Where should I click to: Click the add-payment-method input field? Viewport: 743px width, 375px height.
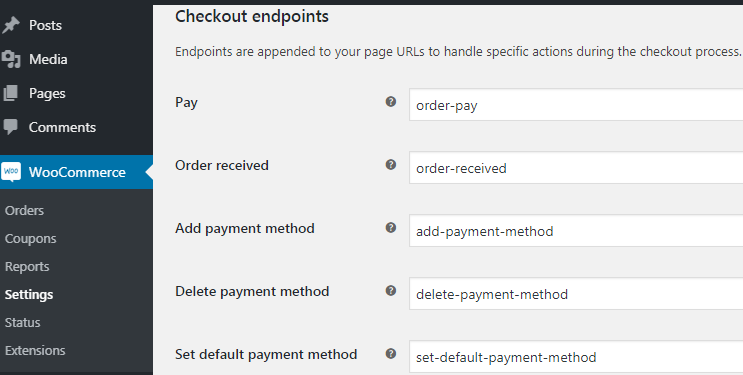(x=576, y=231)
